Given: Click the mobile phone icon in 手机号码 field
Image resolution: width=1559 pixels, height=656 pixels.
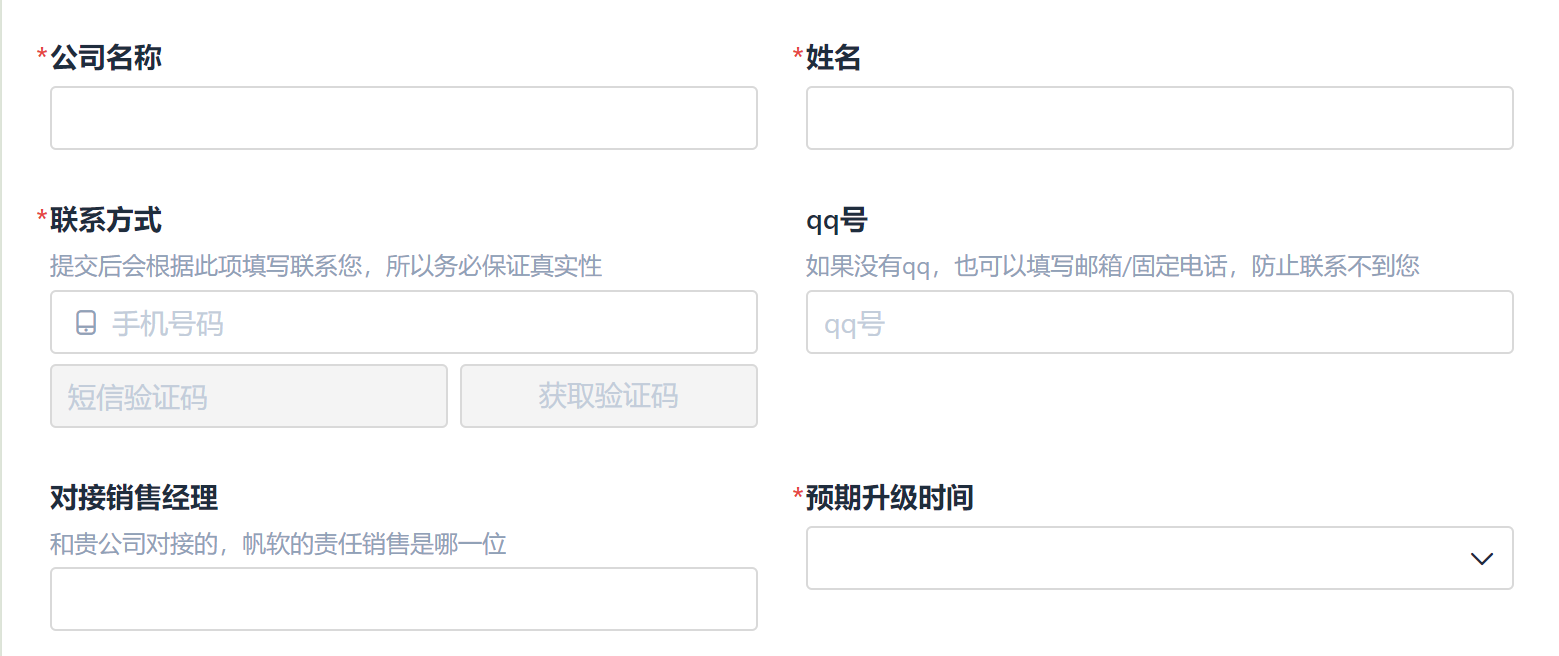Looking at the screenshot, I should (86, 323).
